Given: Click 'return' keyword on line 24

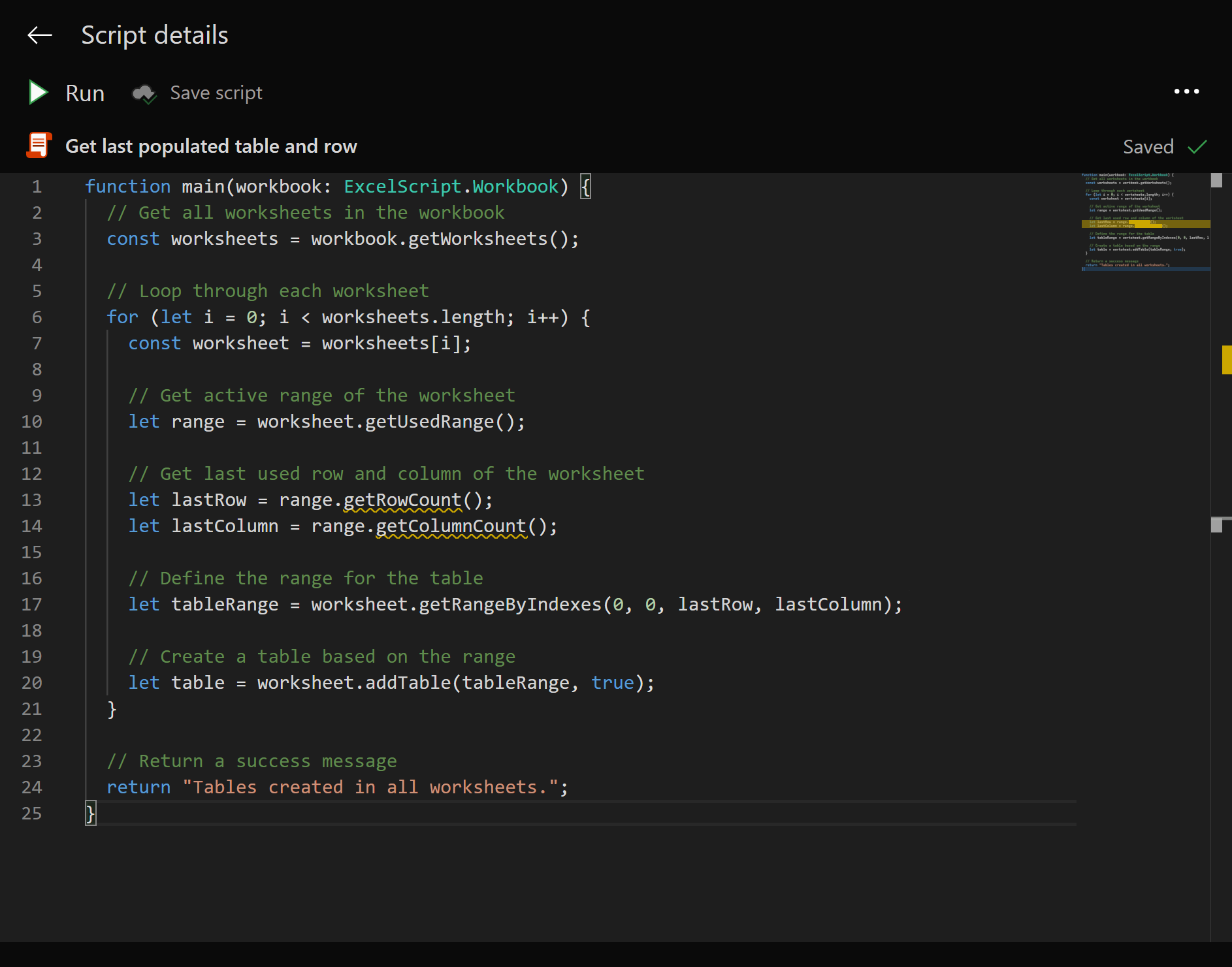Looking at the screenshot, I should (x=138, y=787).
